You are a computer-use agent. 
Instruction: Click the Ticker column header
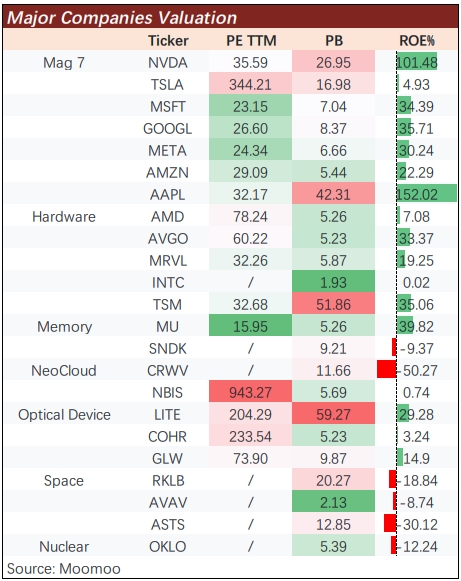pos(168,40)
